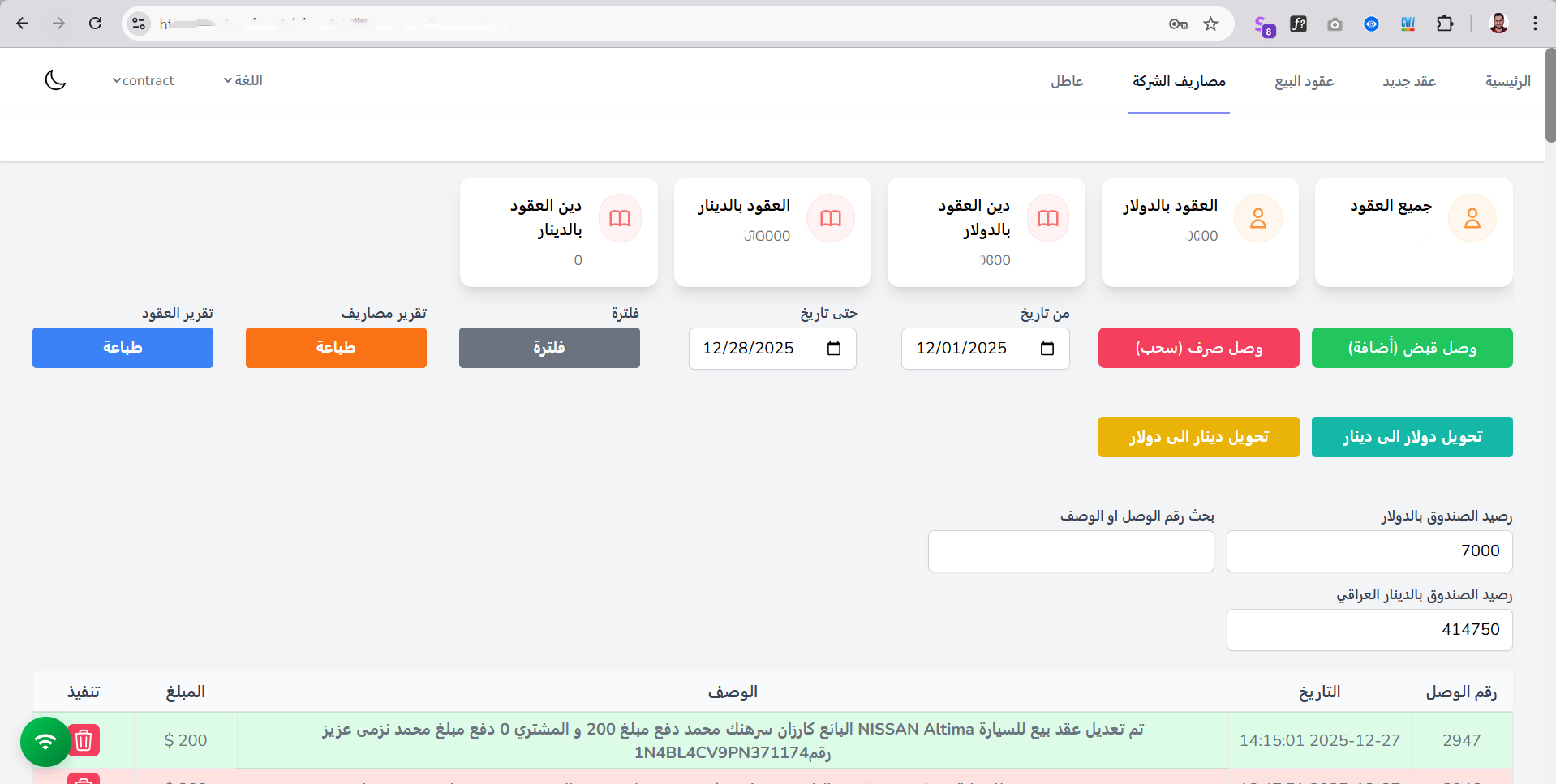Open the من تاريخ date picker

click(1047, 348)
